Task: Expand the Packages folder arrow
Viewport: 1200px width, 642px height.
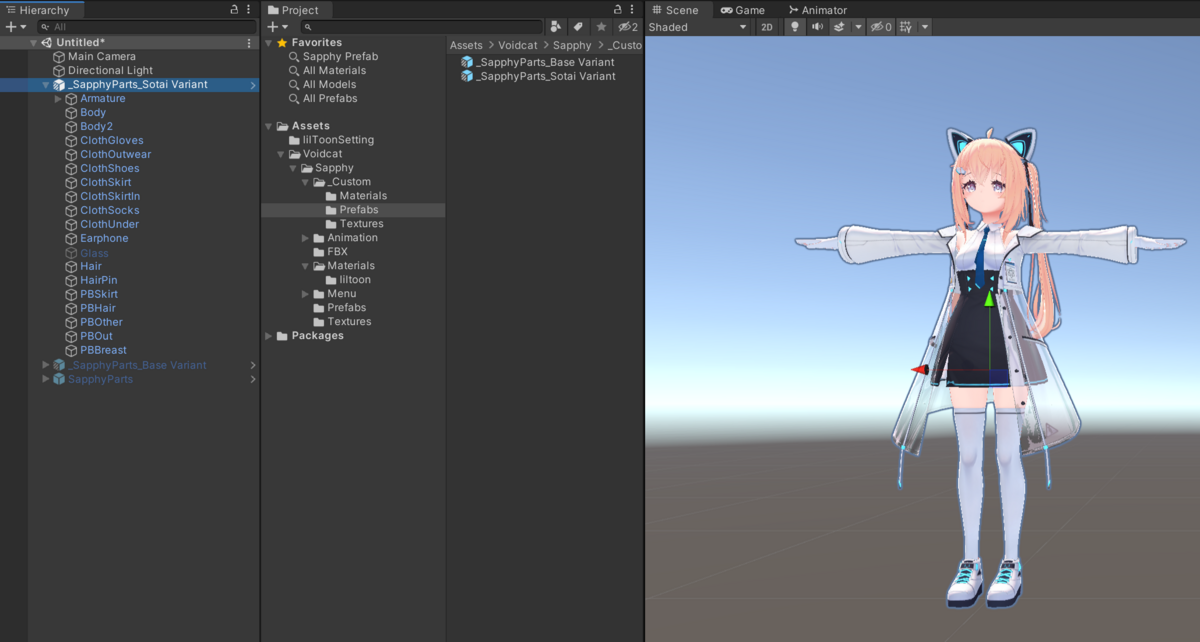Action: pyautogui.click(x=268, y=337)
